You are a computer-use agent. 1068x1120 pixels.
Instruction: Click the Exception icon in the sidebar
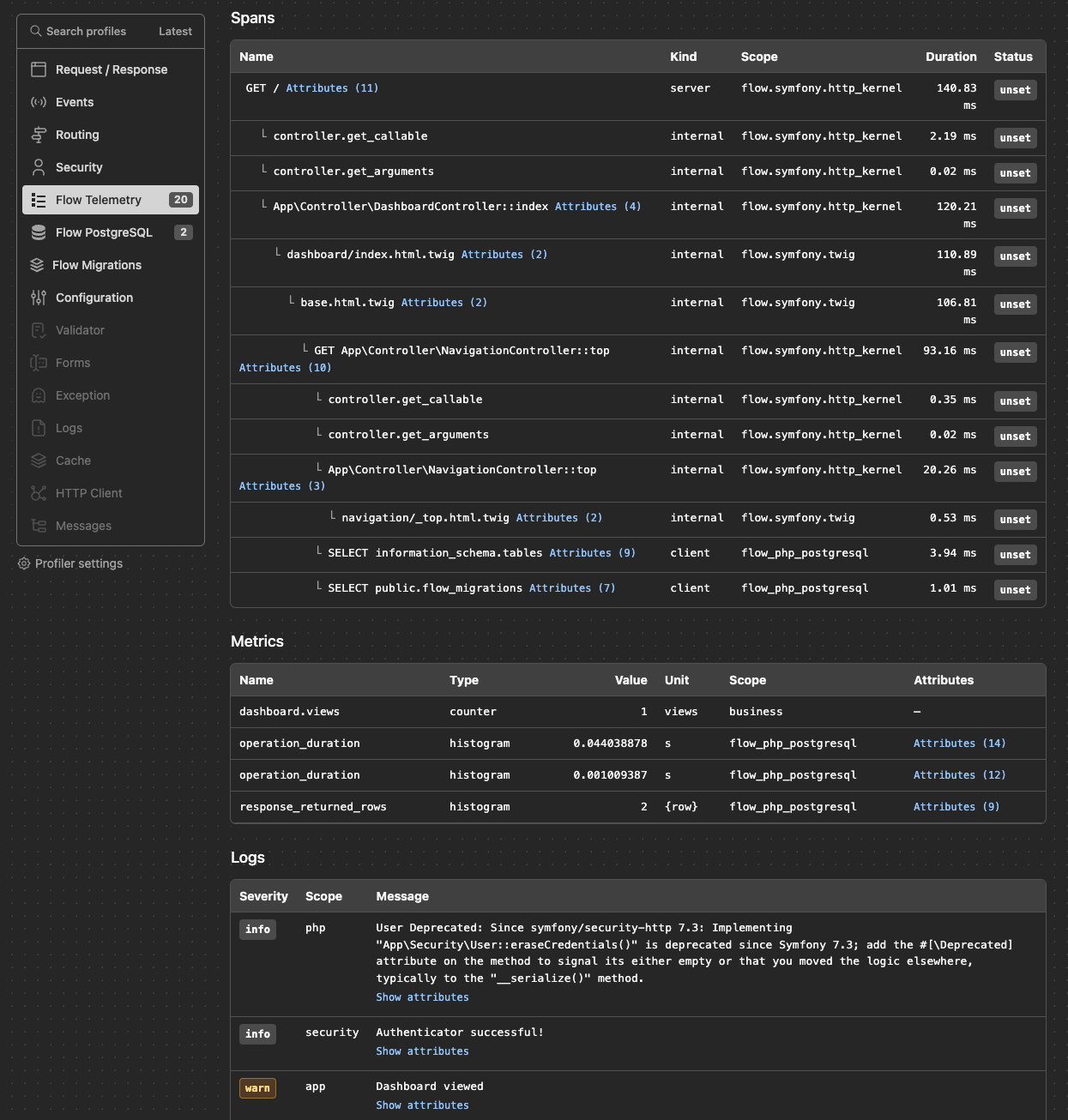39,395
